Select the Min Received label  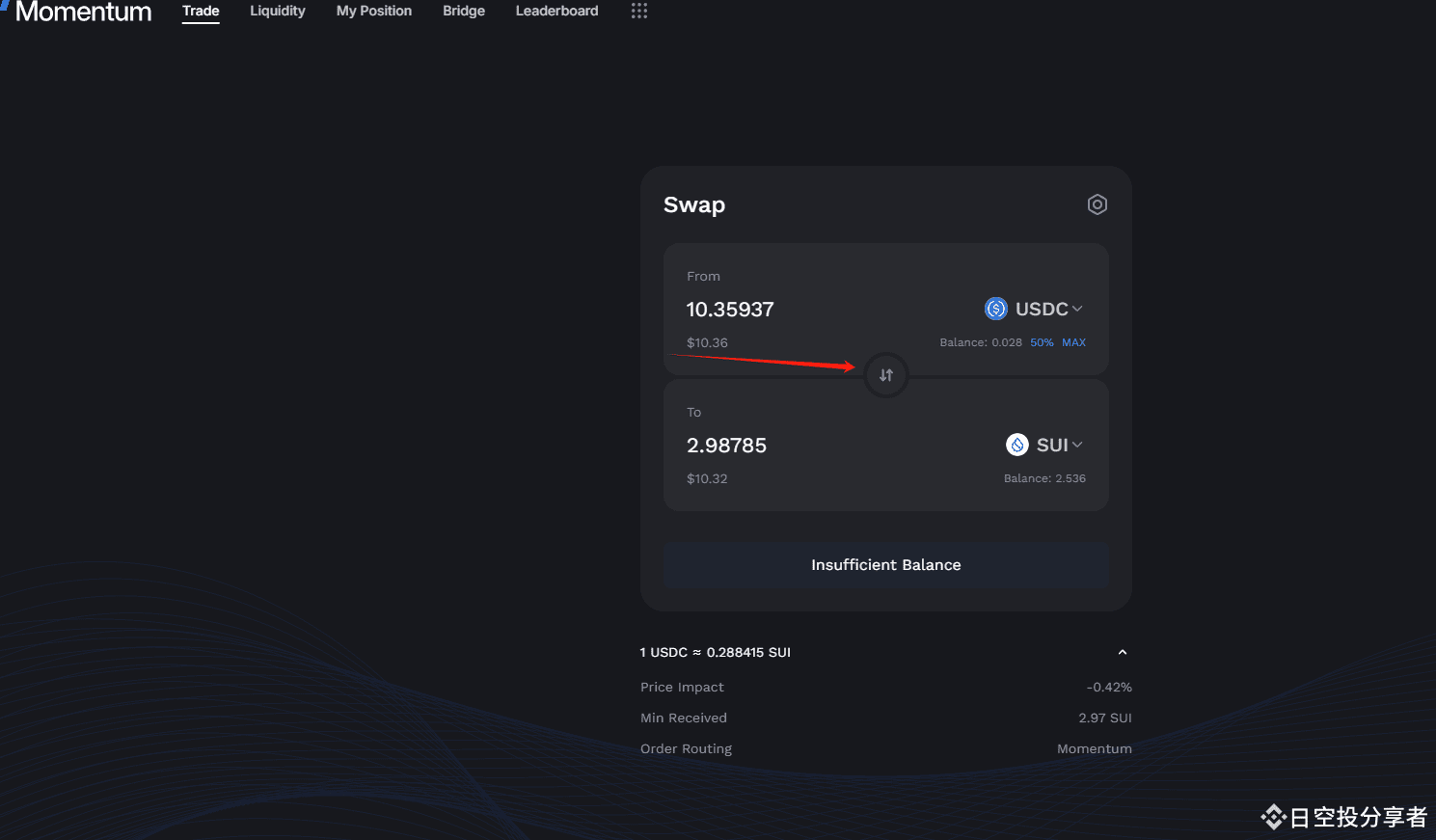684,718
